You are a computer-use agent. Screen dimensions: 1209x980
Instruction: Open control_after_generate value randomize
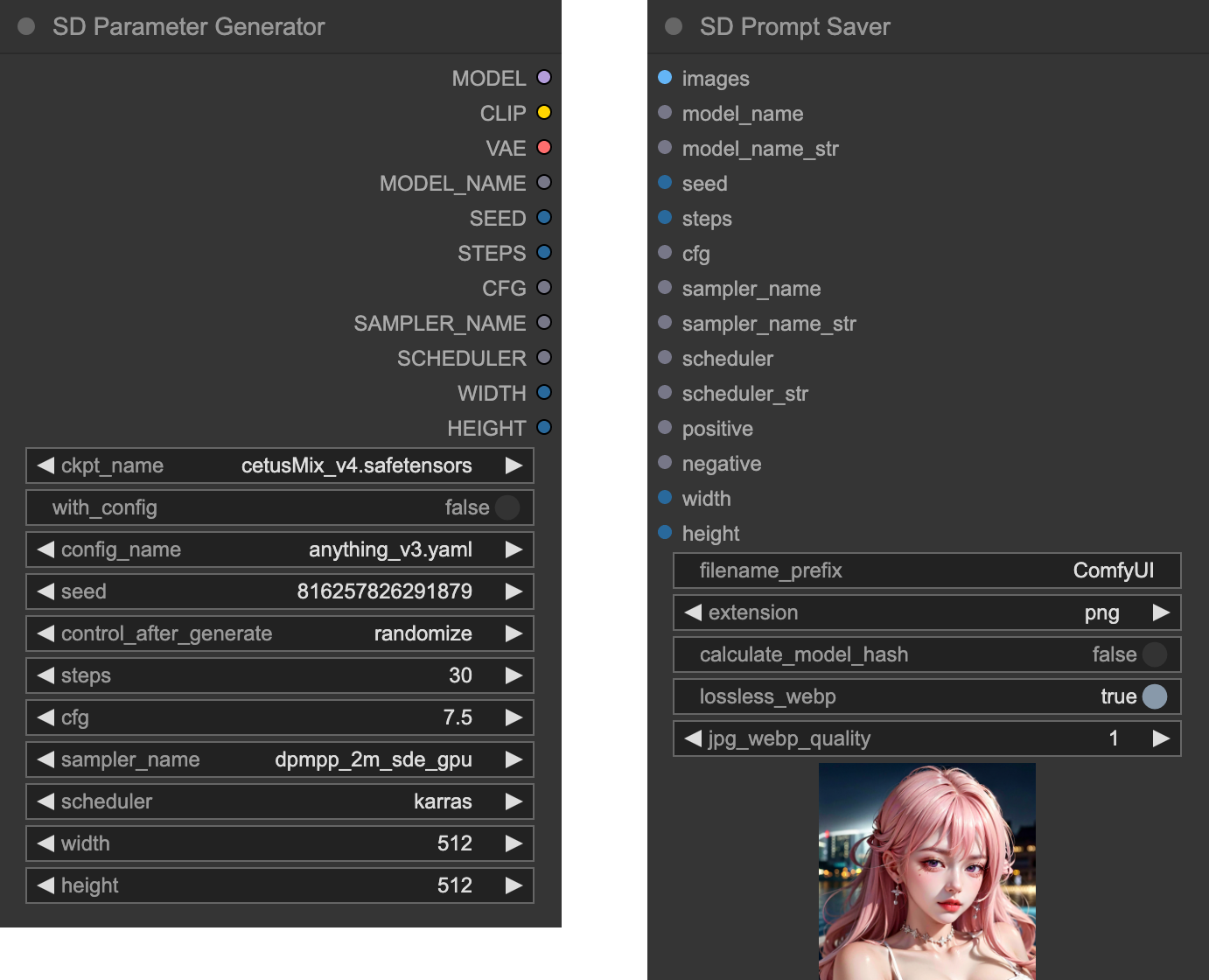coord(423,633)
